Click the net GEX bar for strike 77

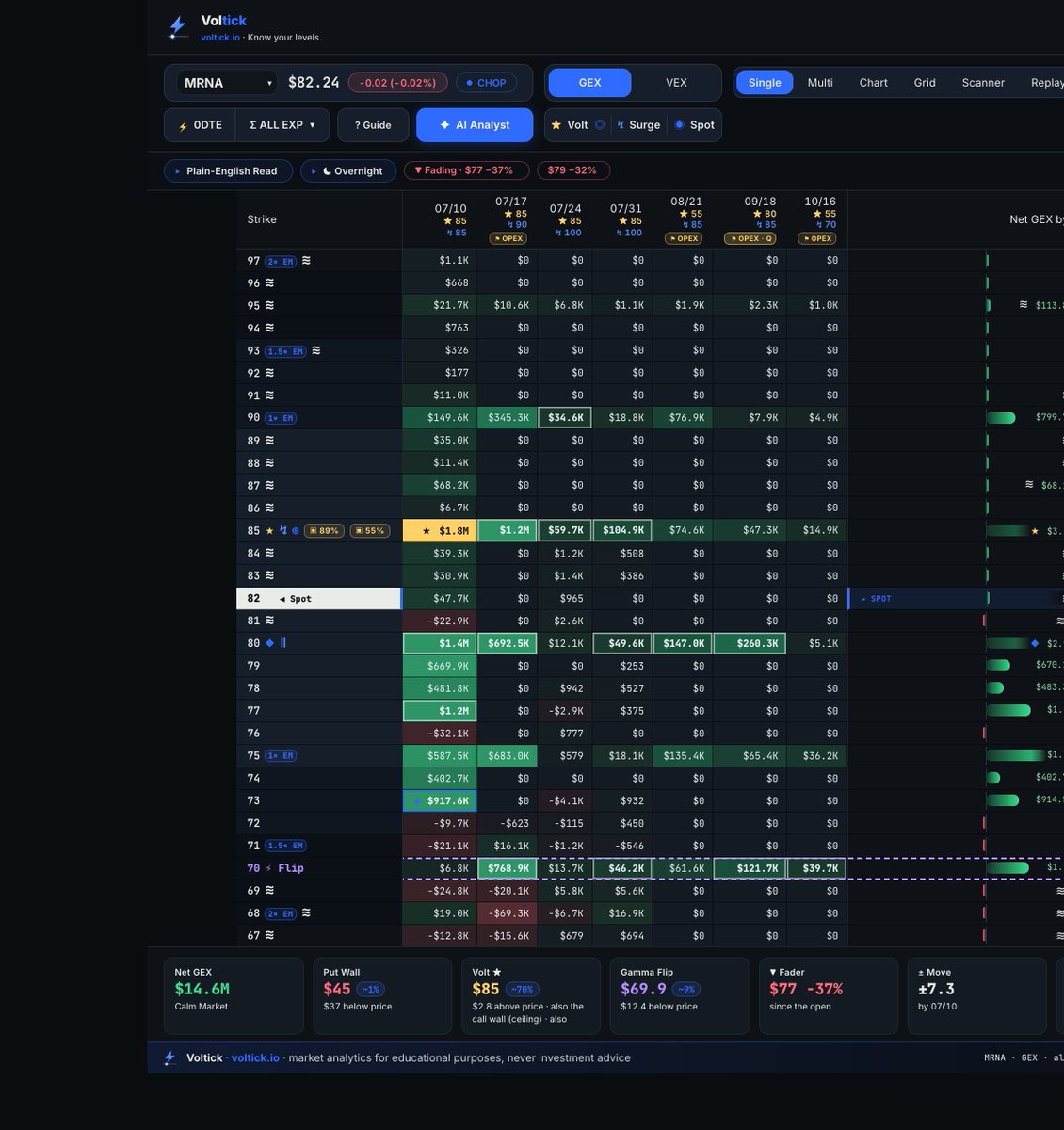click(1008, 710)
